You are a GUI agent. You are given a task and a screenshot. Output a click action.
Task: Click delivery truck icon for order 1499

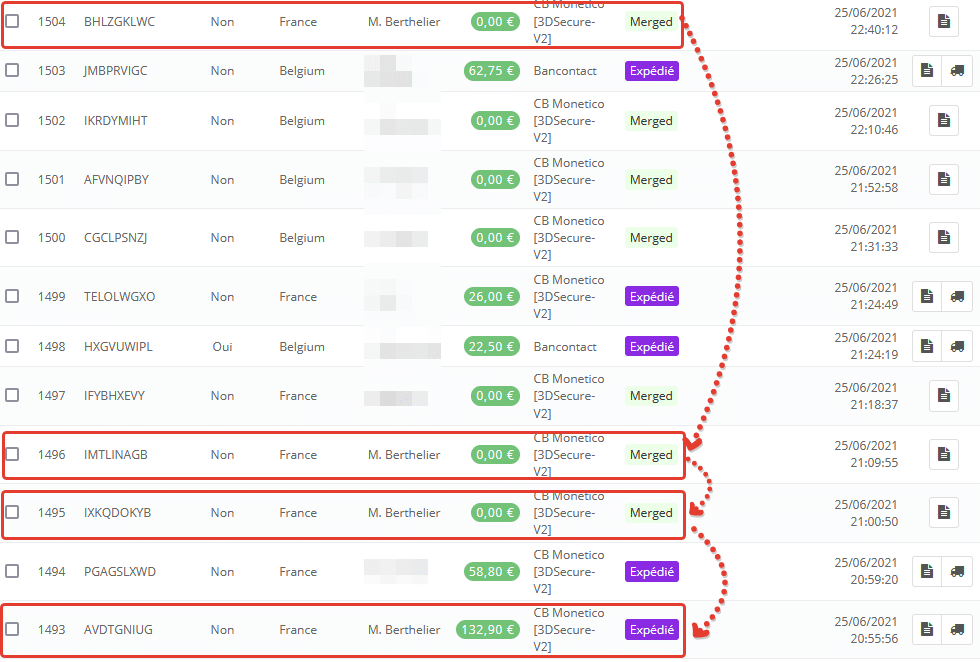957,296
